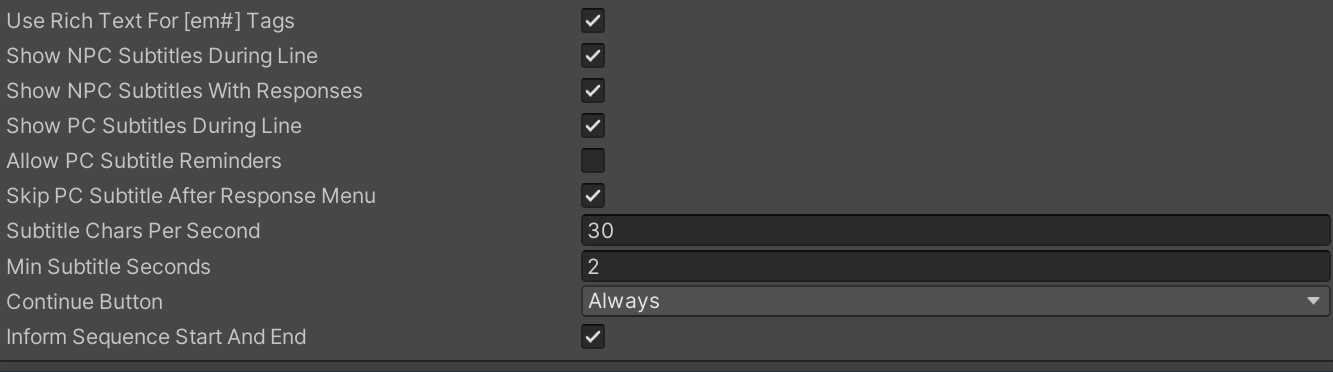Toggle Show NPC Subtitles During Line checkbox
The width and height of the screenshot is (1333, 372).
click(x=593, y=56)
